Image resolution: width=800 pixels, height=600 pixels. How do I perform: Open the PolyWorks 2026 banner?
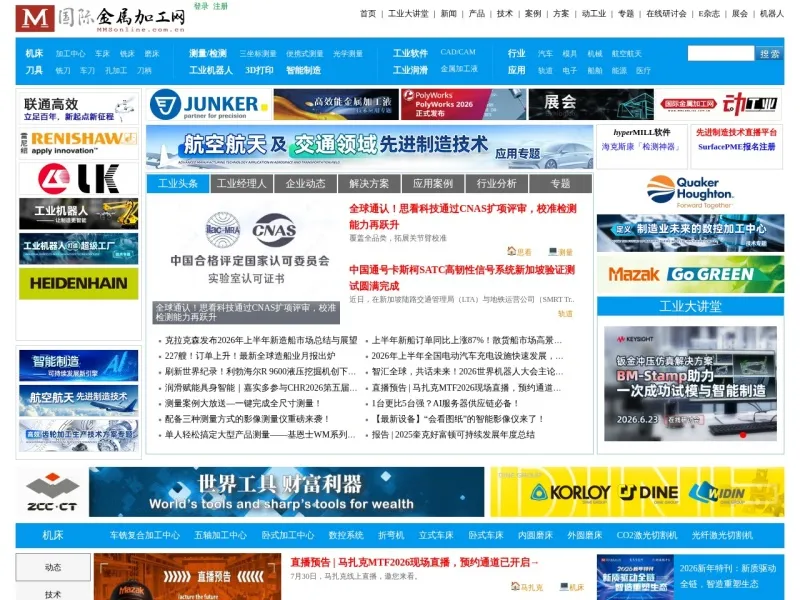pyautogui.click(x=463, y=105)
